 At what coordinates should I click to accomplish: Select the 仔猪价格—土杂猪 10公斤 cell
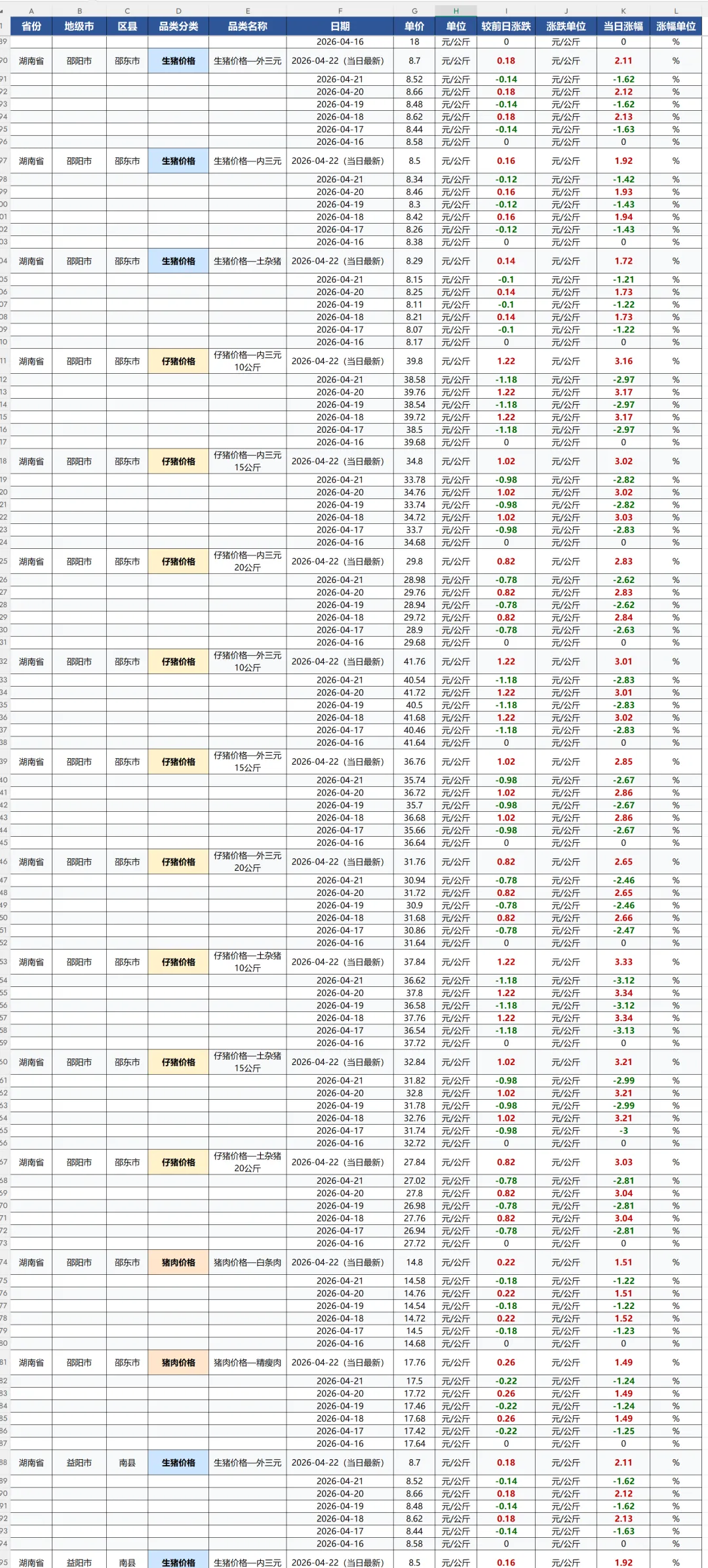click(248, 962)
